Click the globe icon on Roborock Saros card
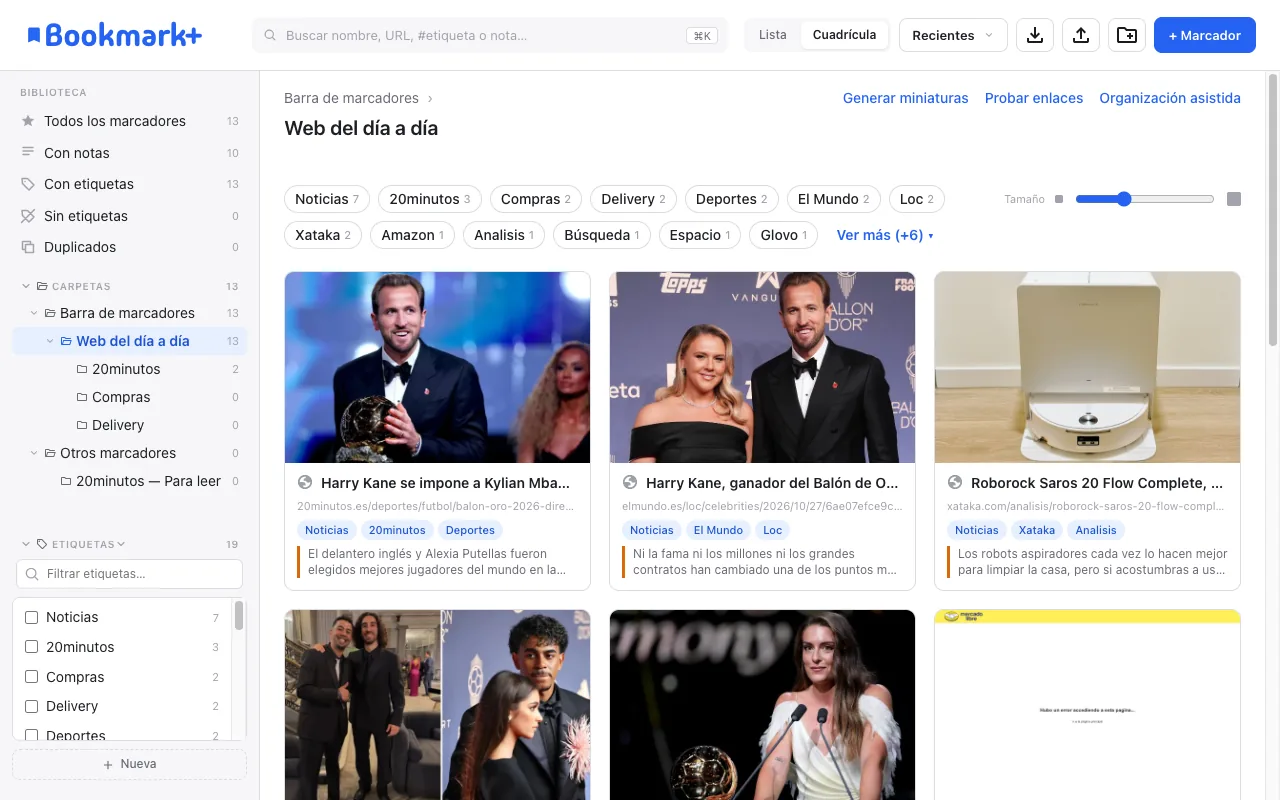The width and height of the screenshot is (1280, 800). [955, 483]
